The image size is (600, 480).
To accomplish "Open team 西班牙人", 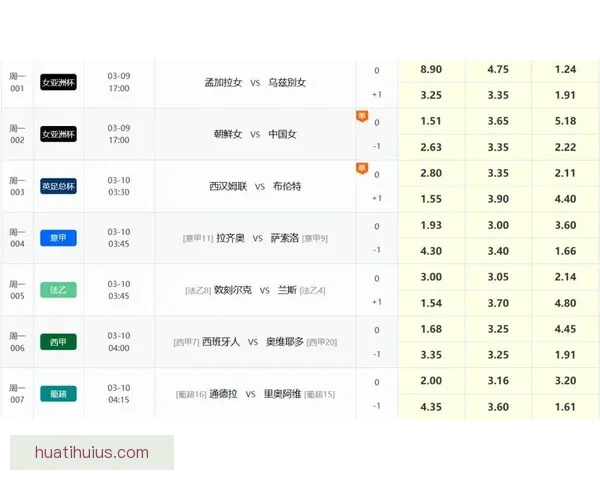I will coord(221,342).
